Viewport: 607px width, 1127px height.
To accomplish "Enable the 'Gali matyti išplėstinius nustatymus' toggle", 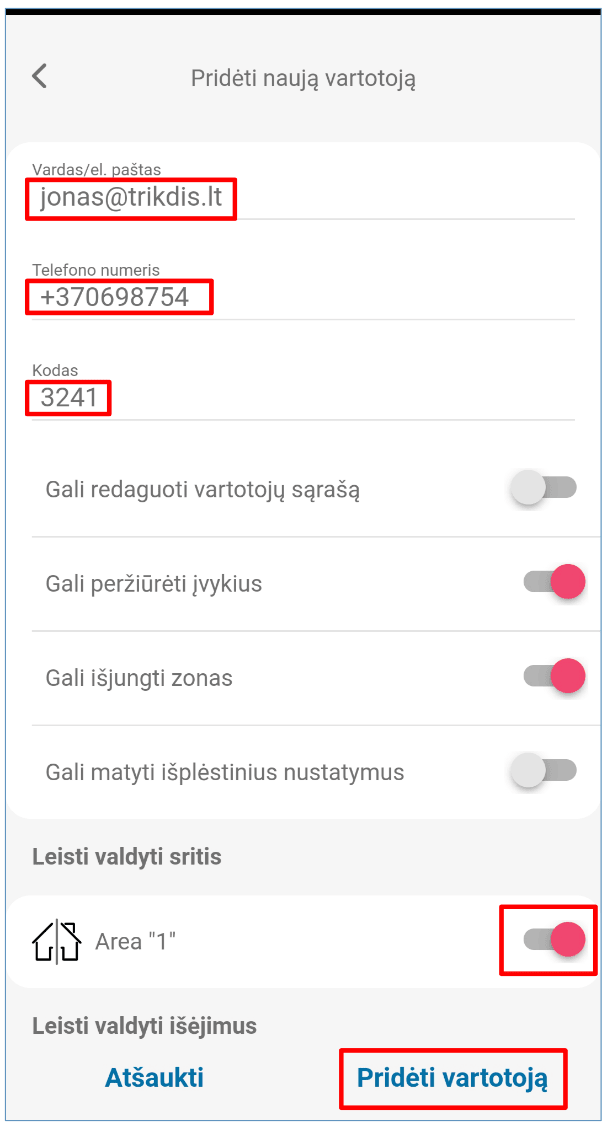I will pyautogui.click(x=543, y=770).
